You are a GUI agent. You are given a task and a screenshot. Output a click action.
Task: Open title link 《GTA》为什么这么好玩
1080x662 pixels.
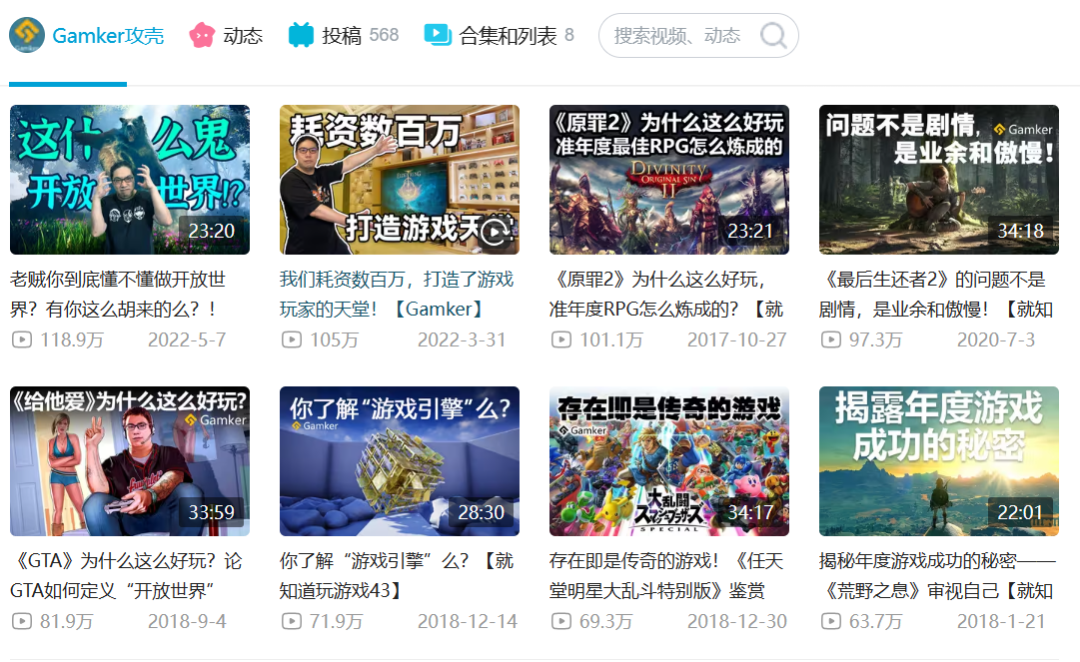click(126, 576)
